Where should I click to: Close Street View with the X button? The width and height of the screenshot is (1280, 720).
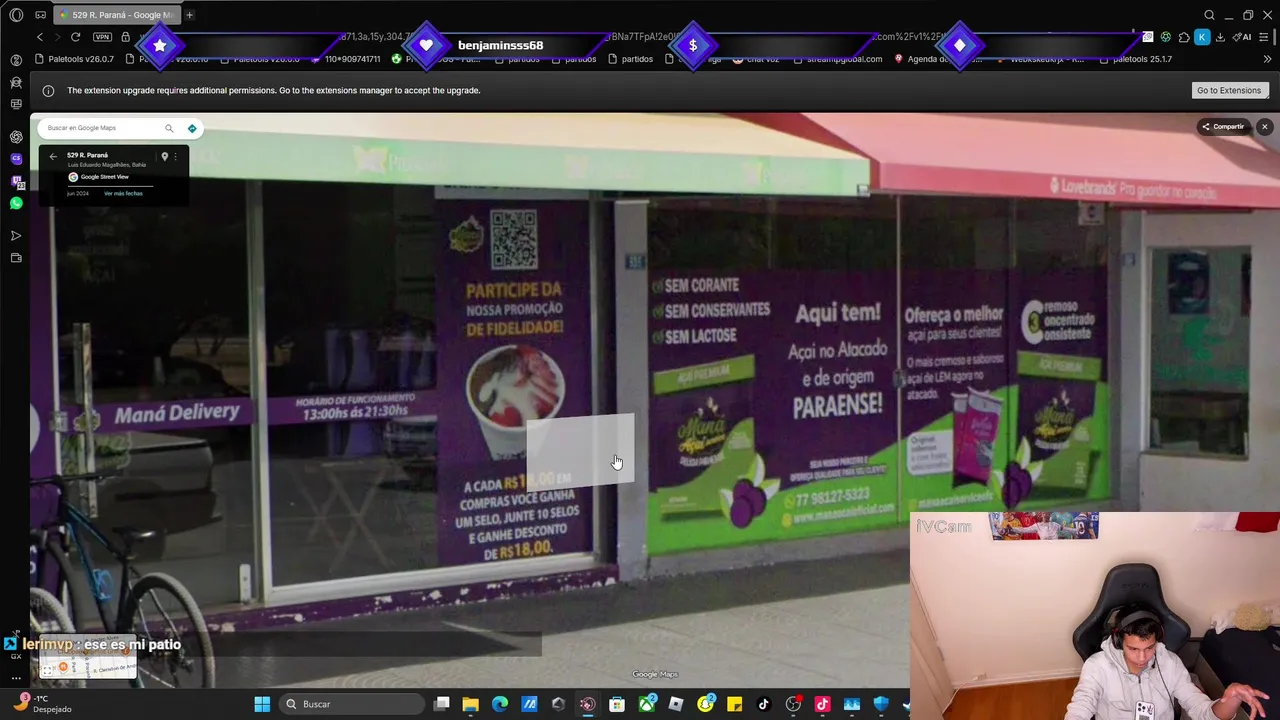click(x=1264, y=127)
